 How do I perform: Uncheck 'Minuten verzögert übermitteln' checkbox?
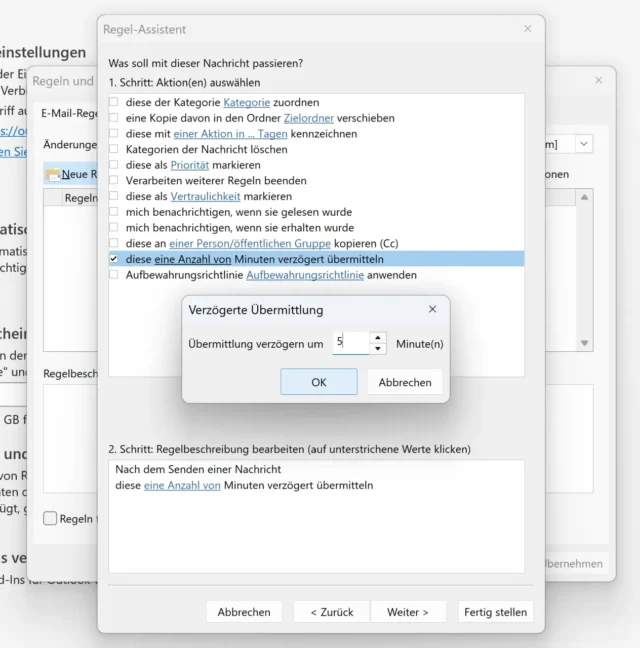(x=114, y=259)
